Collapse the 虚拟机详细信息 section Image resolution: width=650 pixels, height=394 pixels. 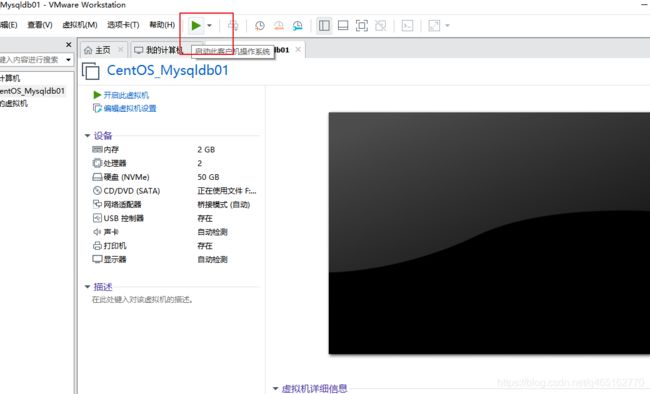[275, 389]
